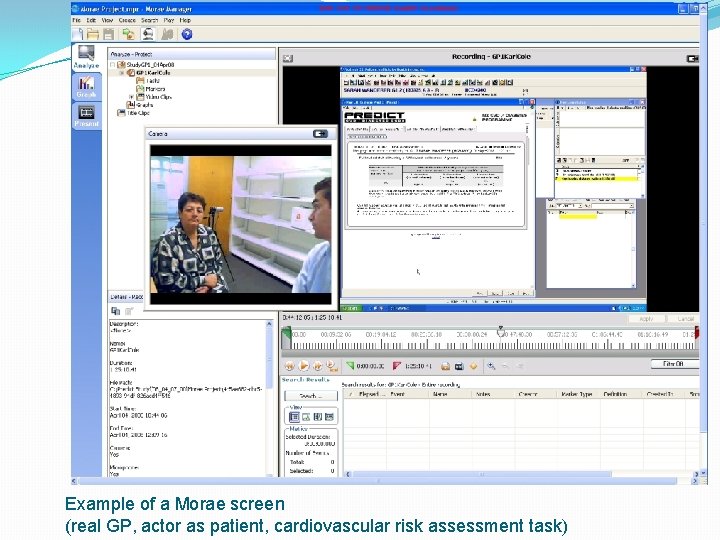Click the play selection button
720x540 pixels.
coord(332,366)
